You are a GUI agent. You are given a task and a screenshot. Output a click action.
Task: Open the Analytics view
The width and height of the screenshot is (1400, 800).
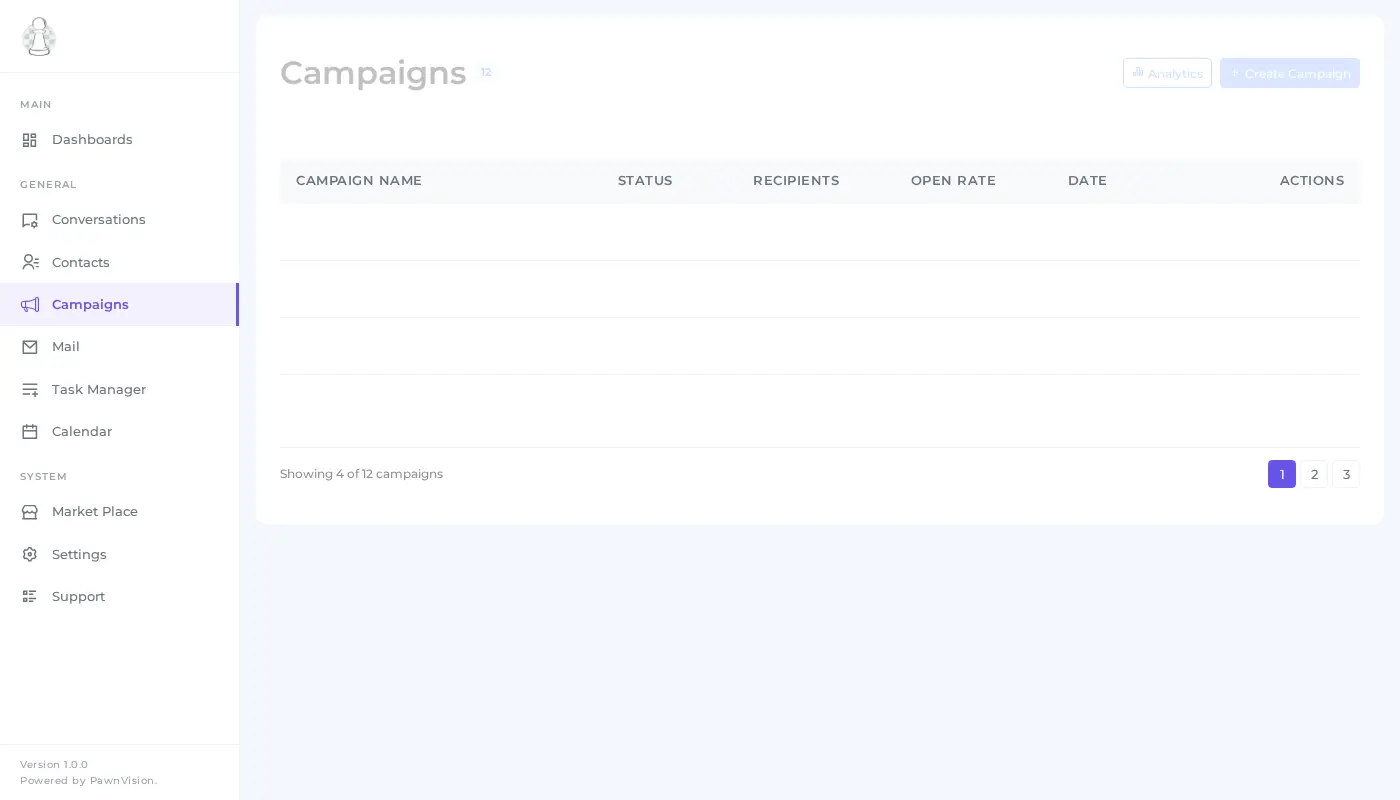coord(1167,73)
